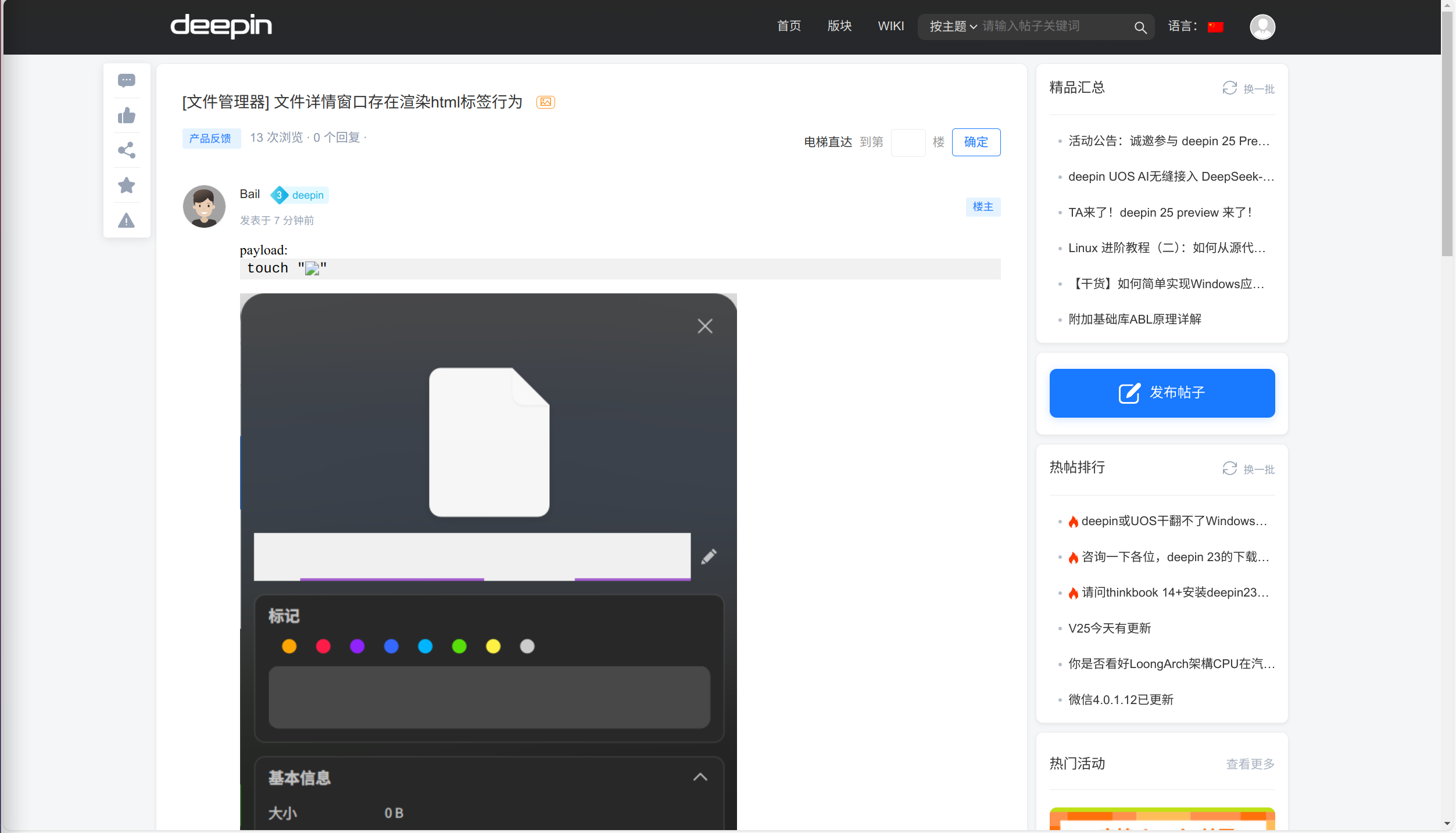The image size is (1456, 833).
Task: Click the level 3 deepin badge
Action: (x=299, y=195)
